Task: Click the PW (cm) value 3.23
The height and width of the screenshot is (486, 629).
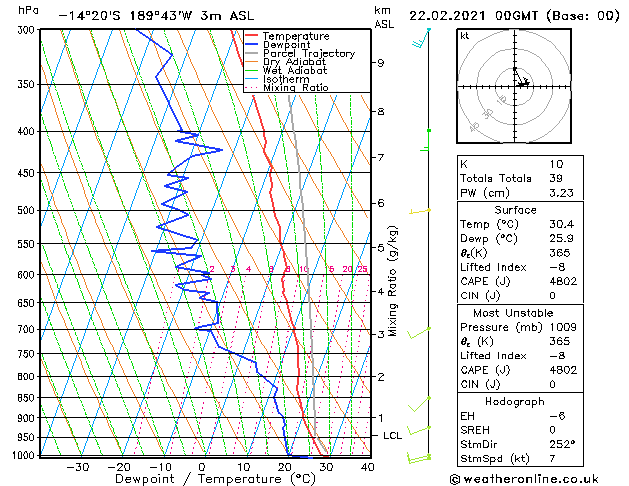Action: [x=561, y=192]
